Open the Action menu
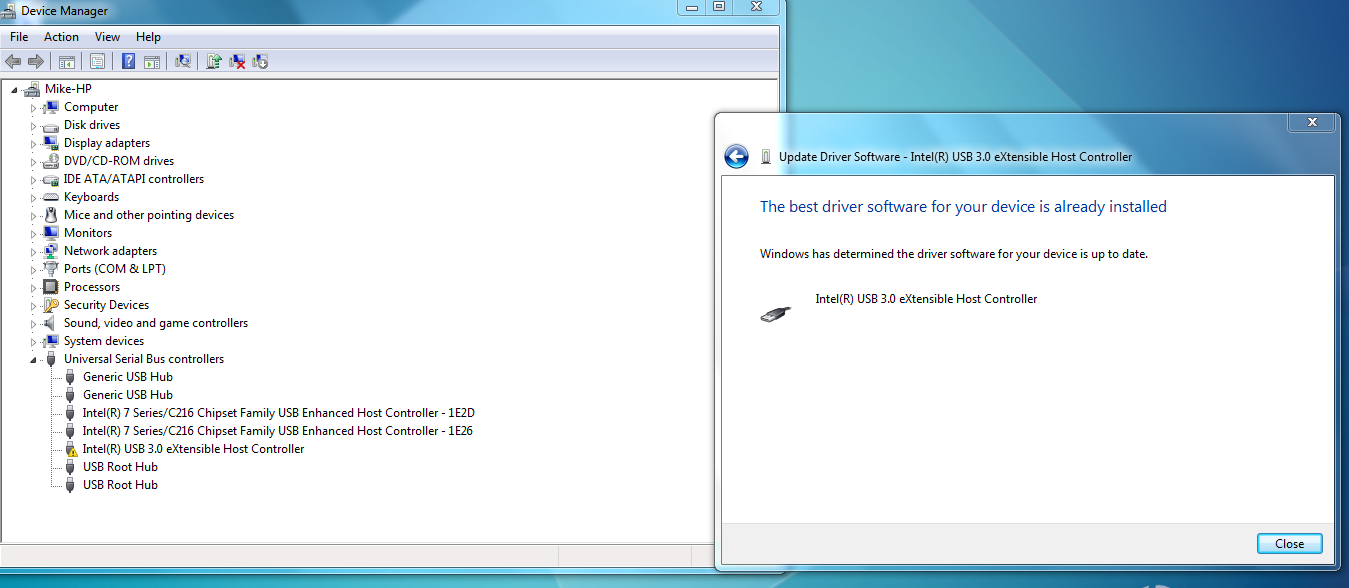The width and height of the screenshot is (1349, 588). pyautogui.click(x=61, y=37)
